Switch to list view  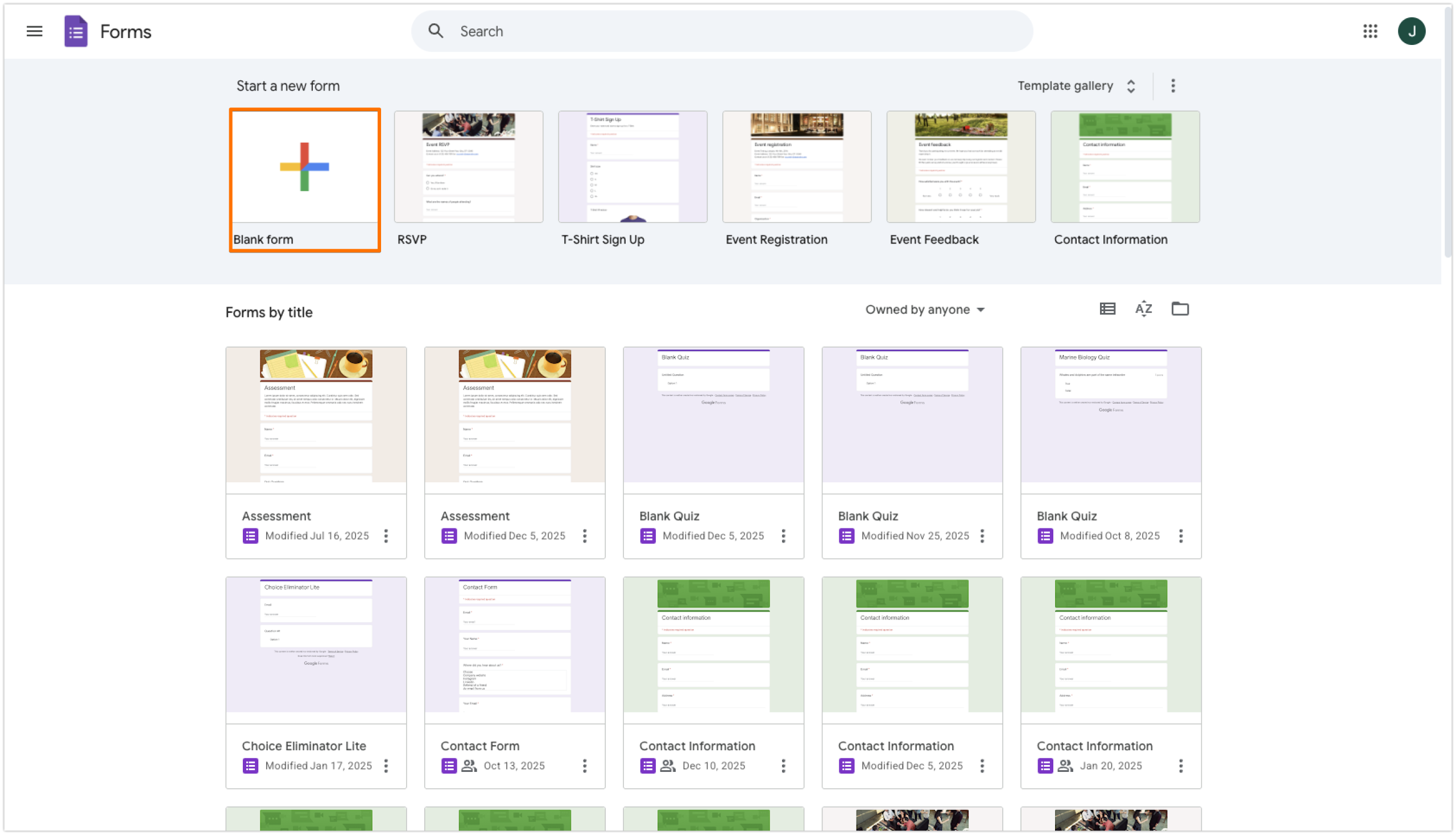[x=1107, y=309]
